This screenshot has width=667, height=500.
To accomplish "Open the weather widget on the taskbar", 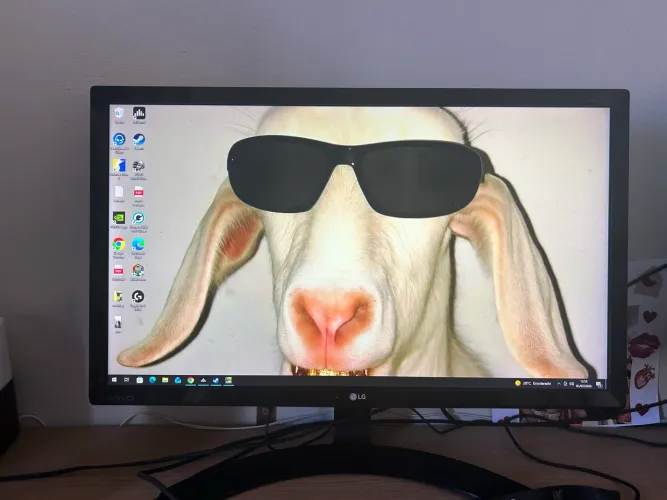I will point(533,383).
